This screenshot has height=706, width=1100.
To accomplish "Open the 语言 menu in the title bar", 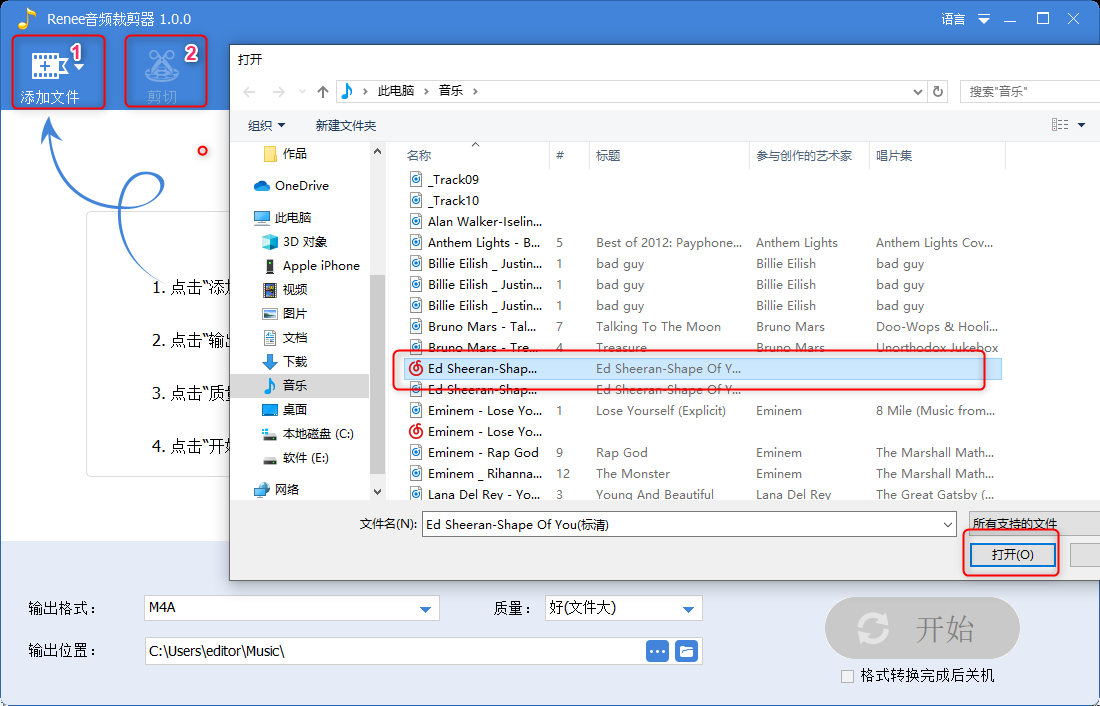I will [953, 19].
